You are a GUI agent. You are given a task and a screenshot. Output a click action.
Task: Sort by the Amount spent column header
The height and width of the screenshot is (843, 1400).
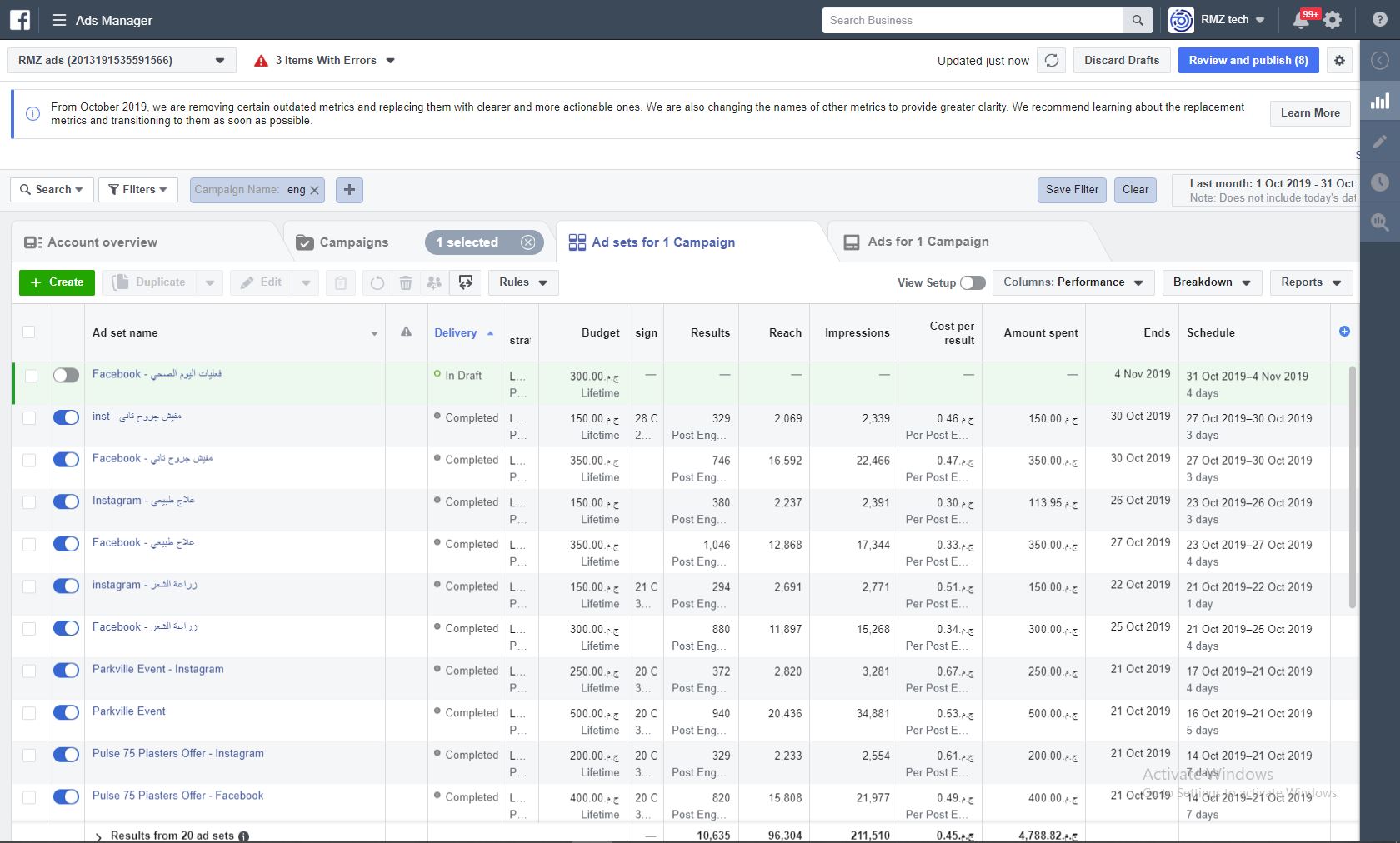1041,332
